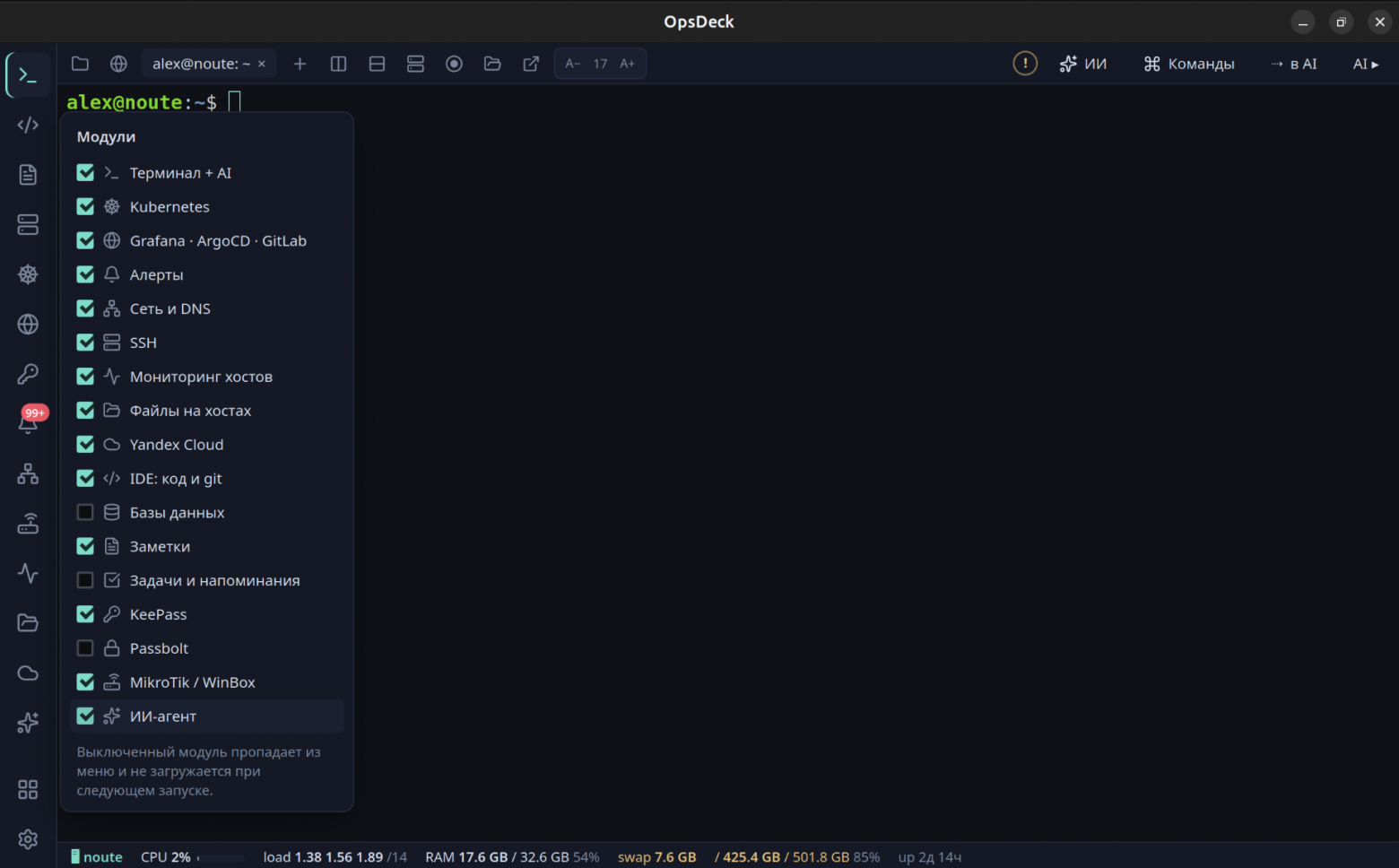Screen dimensions: 1399x868
Task: Open the IDE code icon in the sidebar
Action: pyautogui.click(x=28, y=125)
